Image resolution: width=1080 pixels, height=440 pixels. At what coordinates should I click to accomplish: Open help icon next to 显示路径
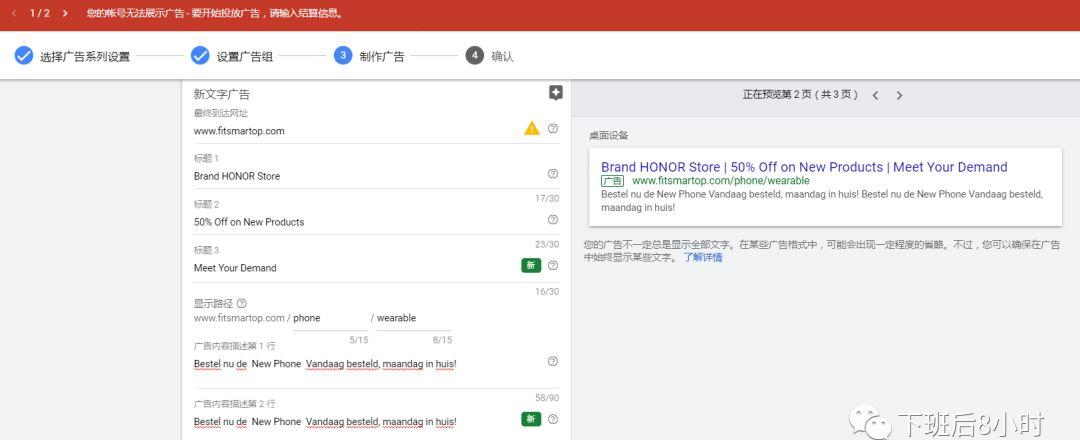click(241, 304)
